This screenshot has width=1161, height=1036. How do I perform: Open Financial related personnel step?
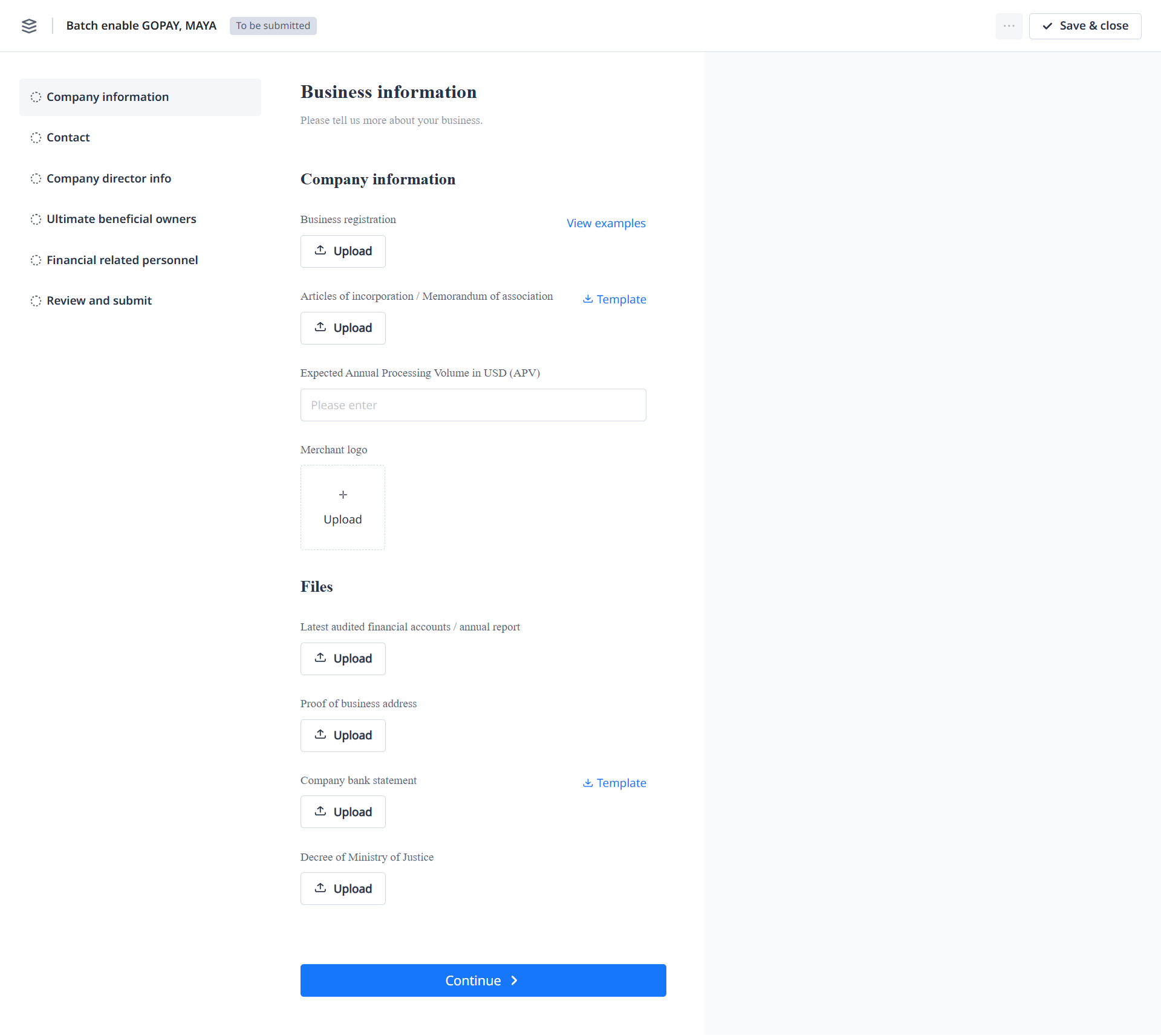[x=122, y=260]
